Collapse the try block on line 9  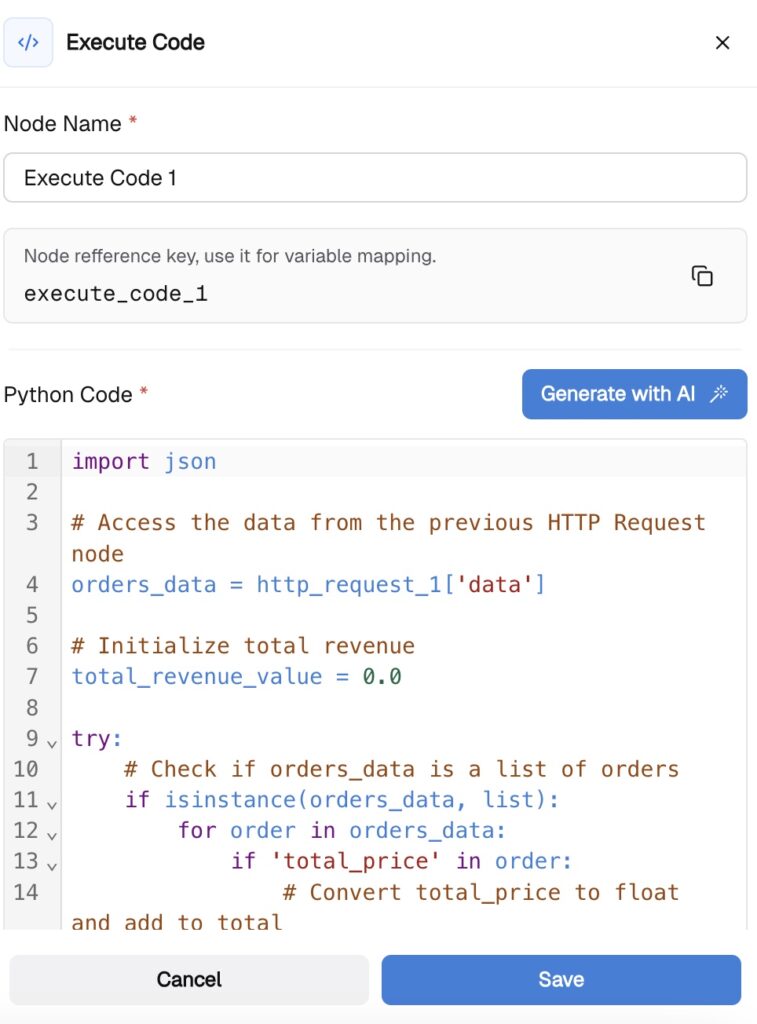51,741
